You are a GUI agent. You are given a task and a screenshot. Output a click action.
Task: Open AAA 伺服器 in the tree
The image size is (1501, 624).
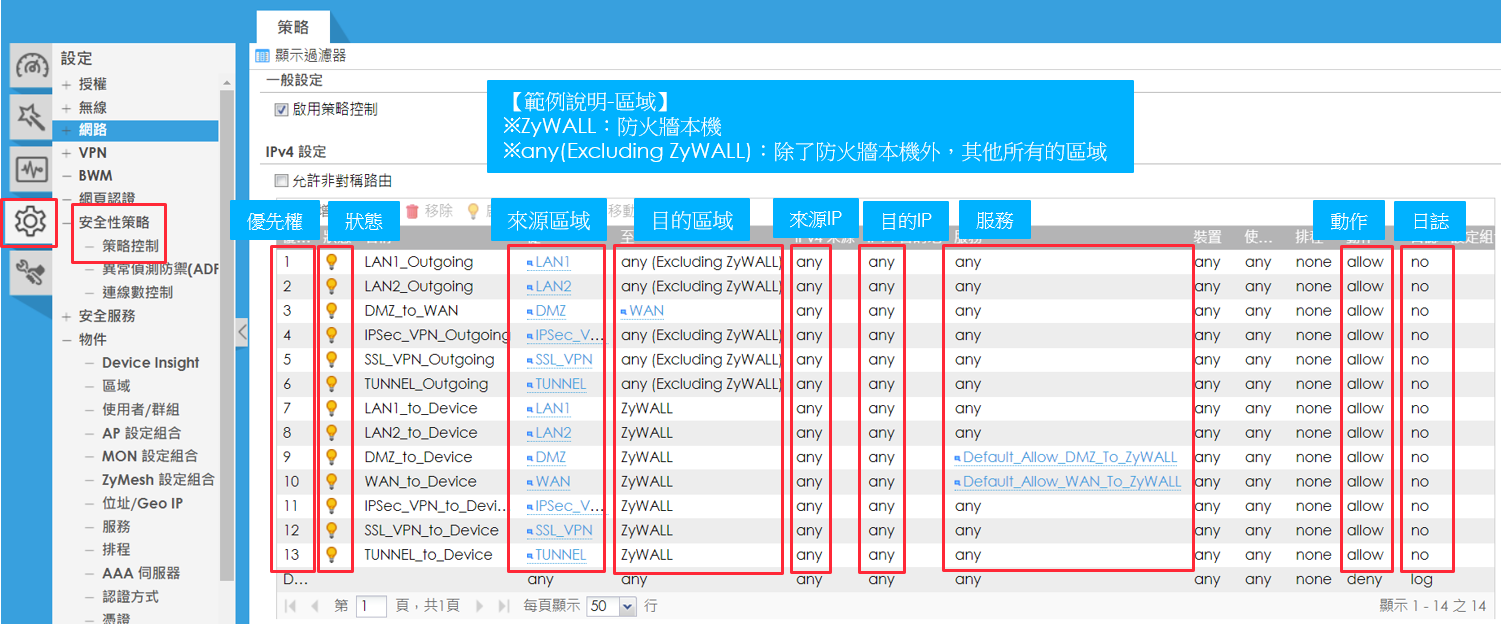[x=141, y=573]
